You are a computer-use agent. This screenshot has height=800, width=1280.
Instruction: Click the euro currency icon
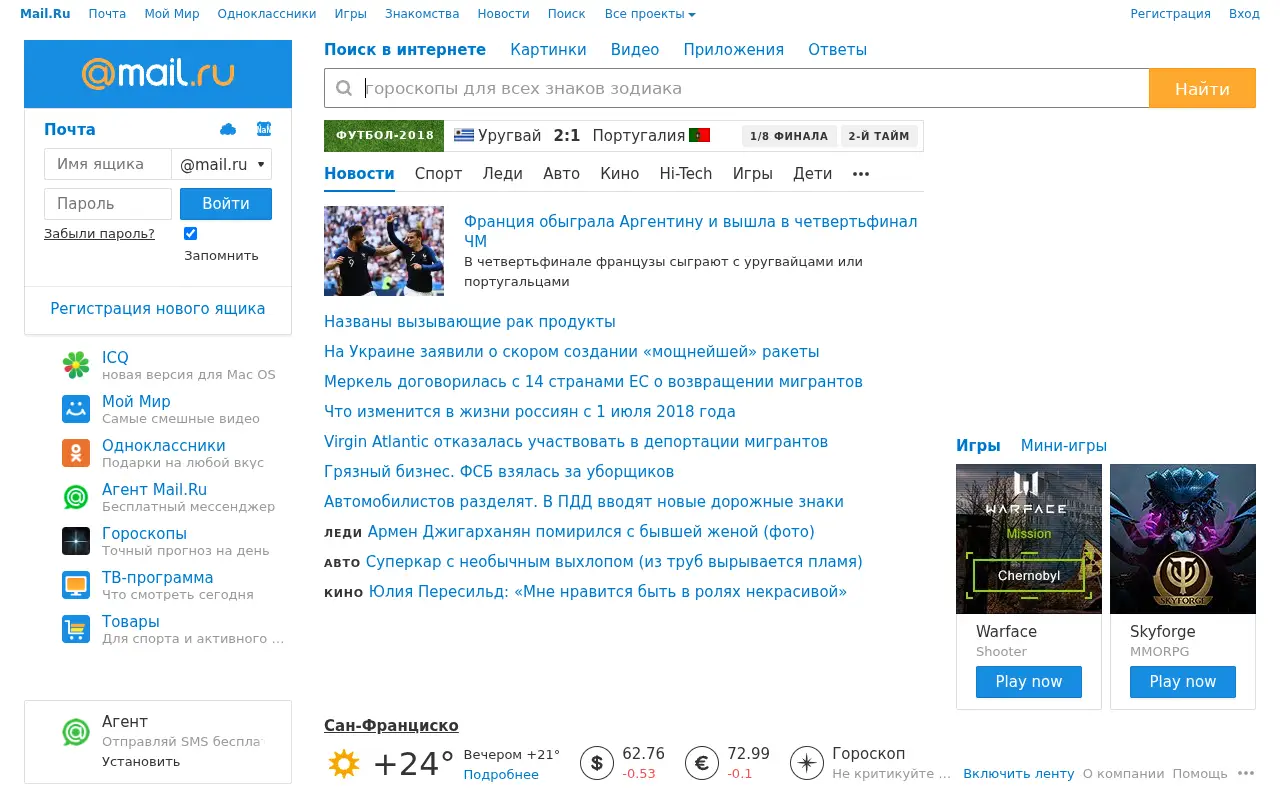coord(702,764)
